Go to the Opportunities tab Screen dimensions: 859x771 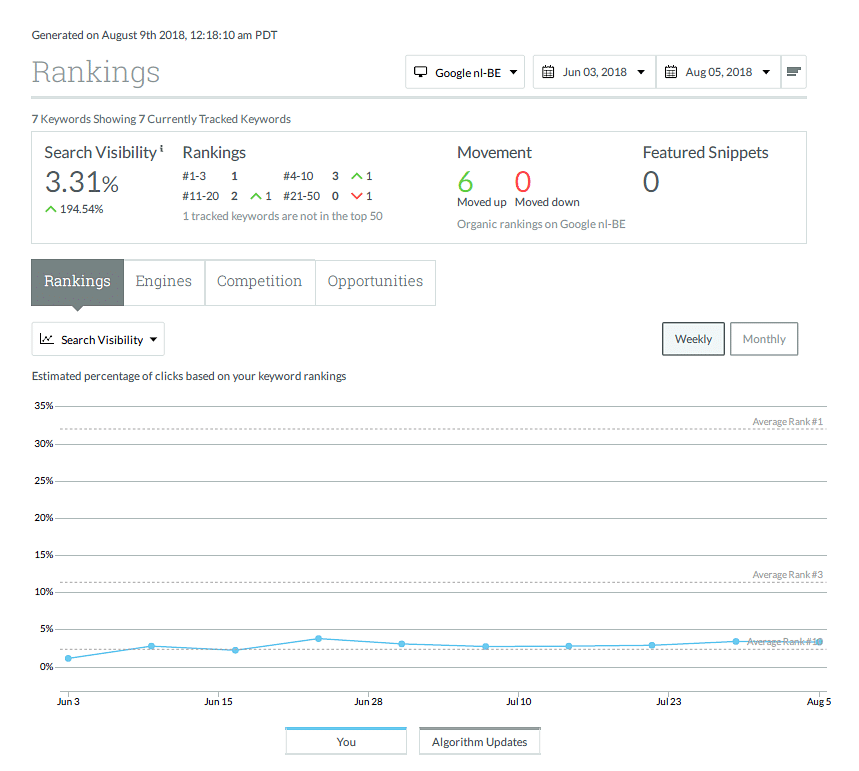[375, 281]
